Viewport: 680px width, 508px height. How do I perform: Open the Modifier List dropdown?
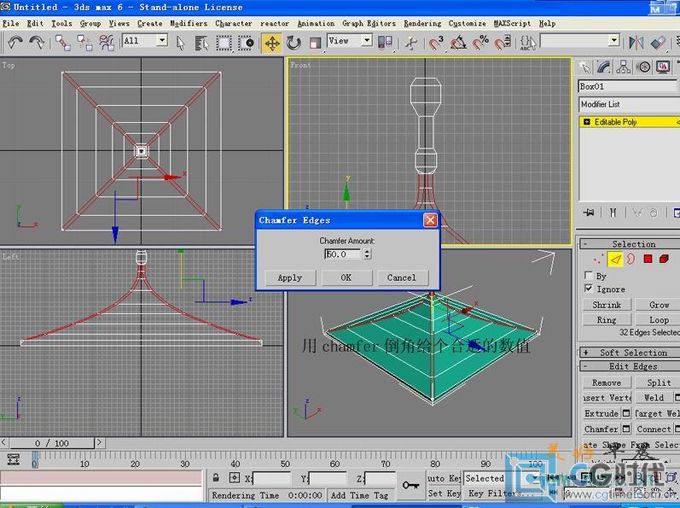[x=629, y=104]
